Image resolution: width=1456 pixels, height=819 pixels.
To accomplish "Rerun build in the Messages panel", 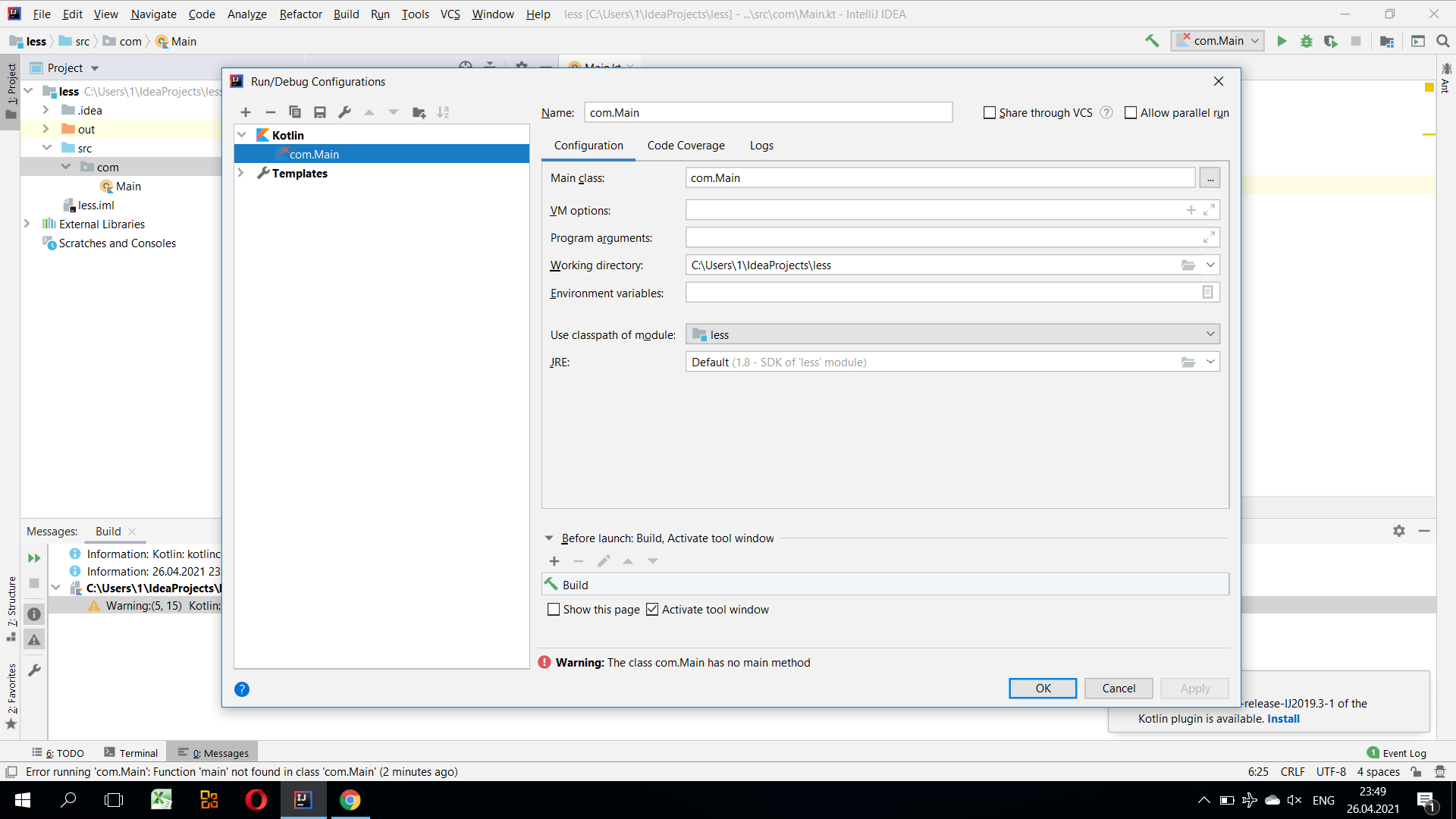I will click(34, 558).
